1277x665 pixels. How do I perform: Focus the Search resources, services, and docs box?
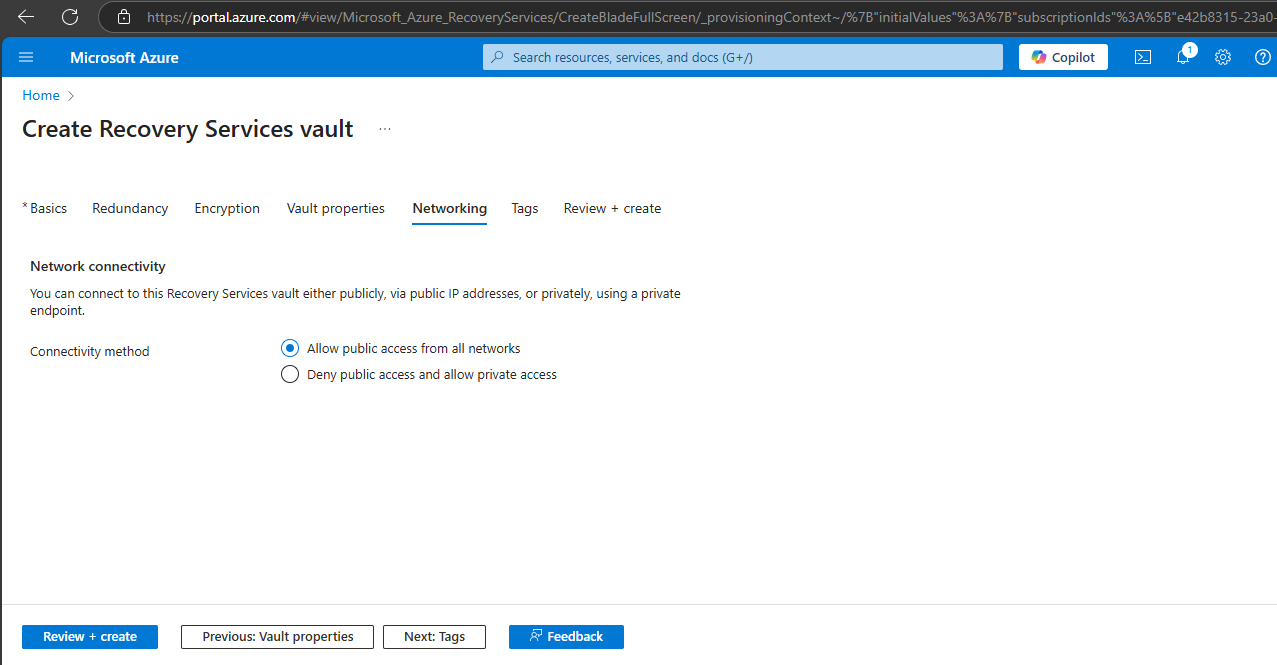coord(742,57)
